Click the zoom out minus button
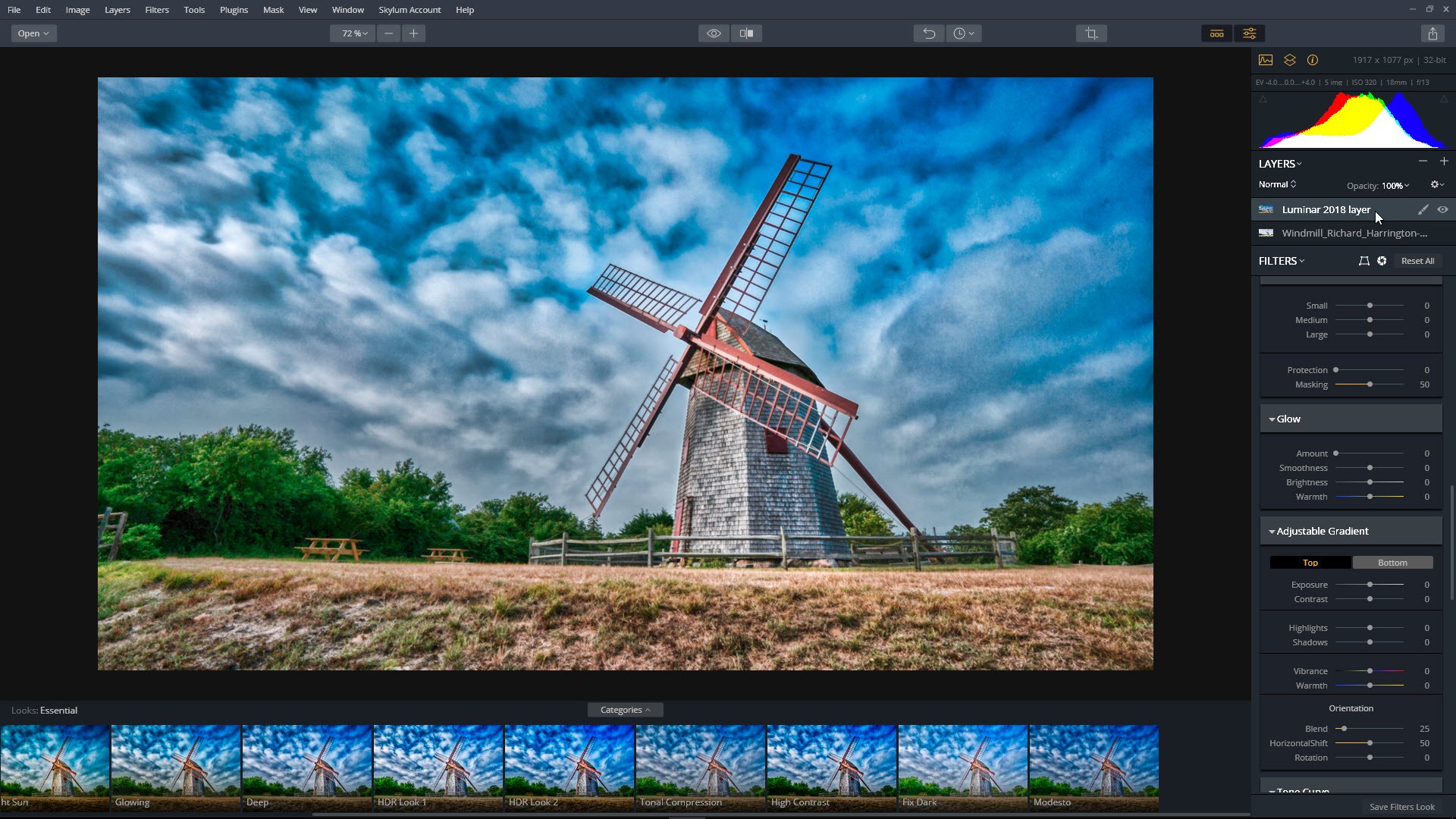This screenshot has height=819, width=1456. 388,33
